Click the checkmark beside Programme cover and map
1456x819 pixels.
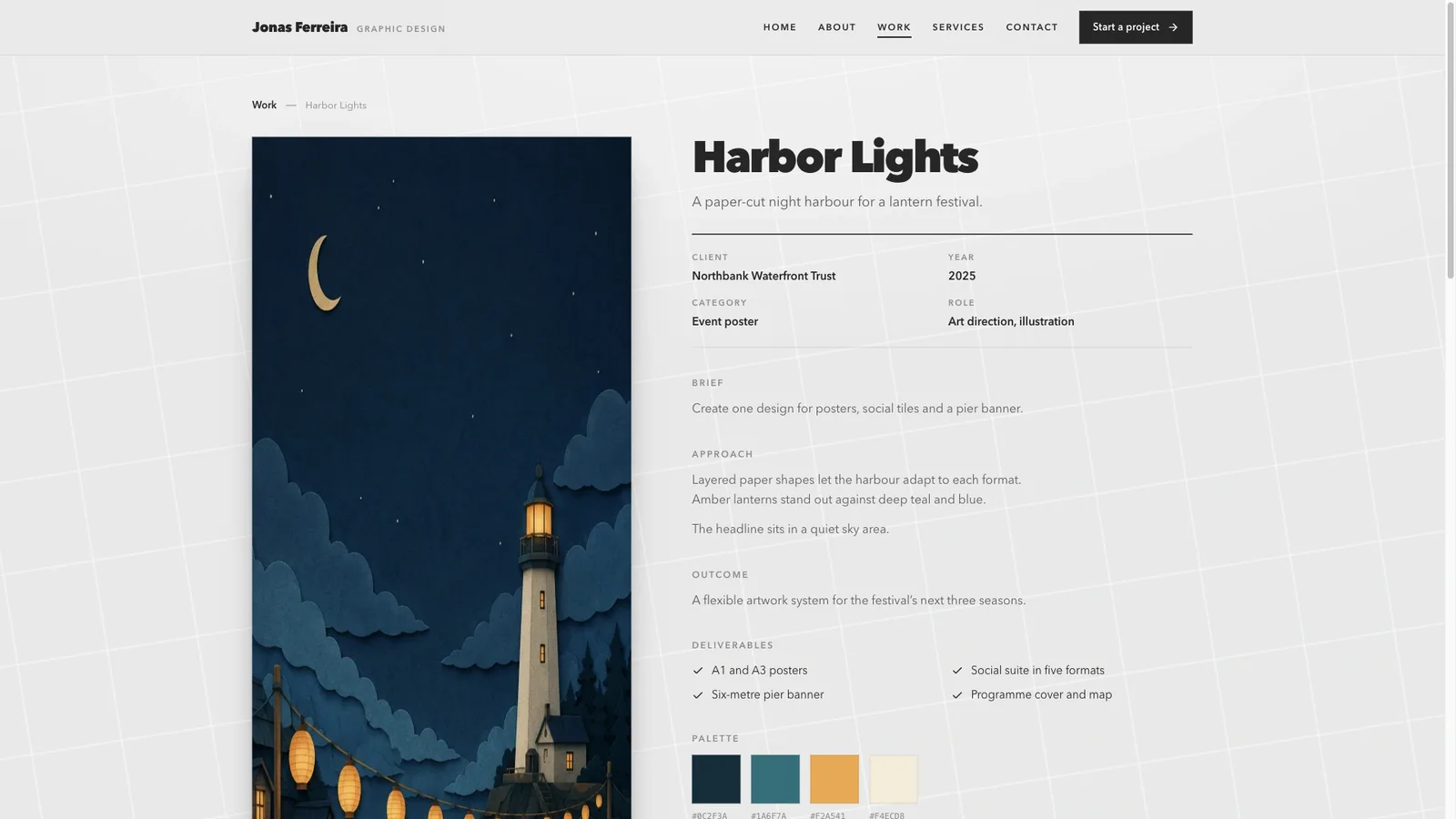pyautogui.click(x=957, y=695)
